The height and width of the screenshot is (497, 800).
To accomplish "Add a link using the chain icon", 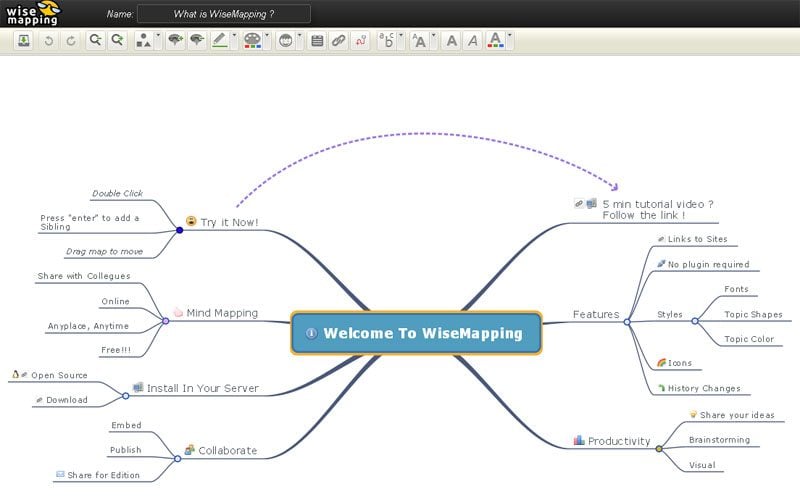I will point(338,40).
